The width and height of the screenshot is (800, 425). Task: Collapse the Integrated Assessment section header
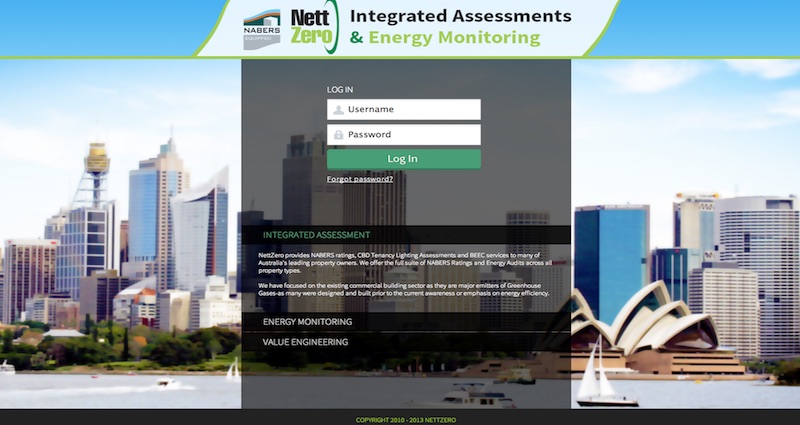(316, 236)
